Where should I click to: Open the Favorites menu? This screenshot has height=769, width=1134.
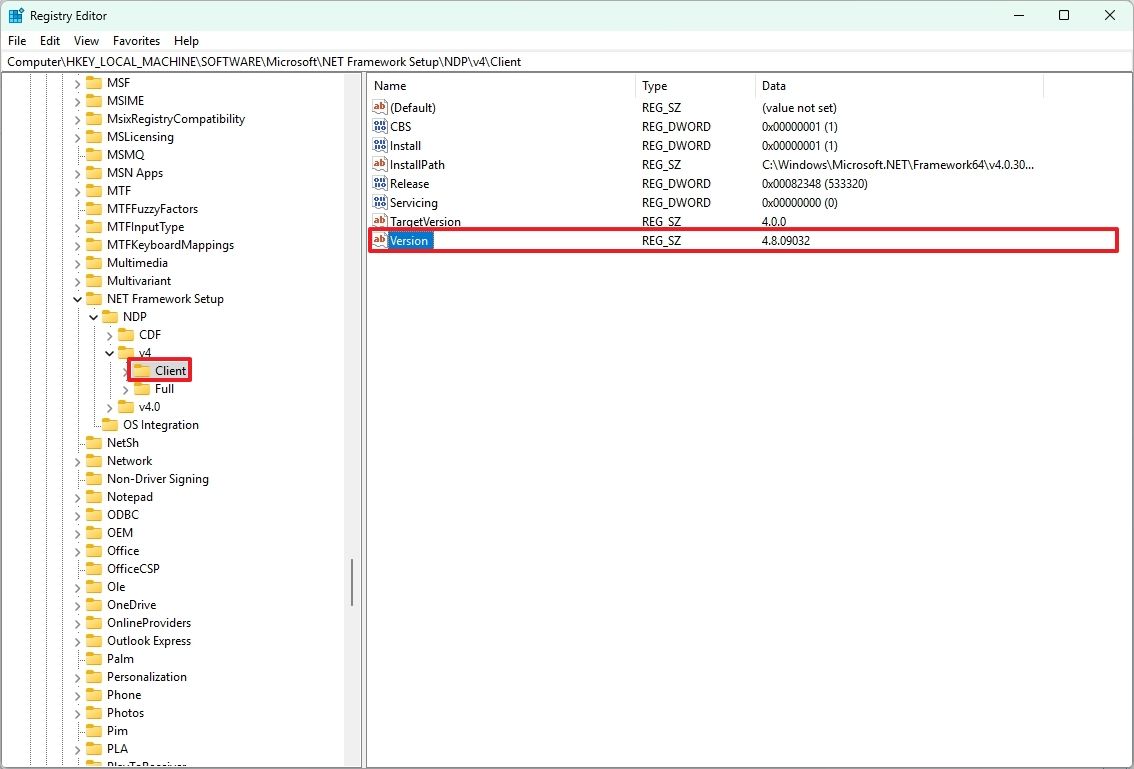pos(136,40)
